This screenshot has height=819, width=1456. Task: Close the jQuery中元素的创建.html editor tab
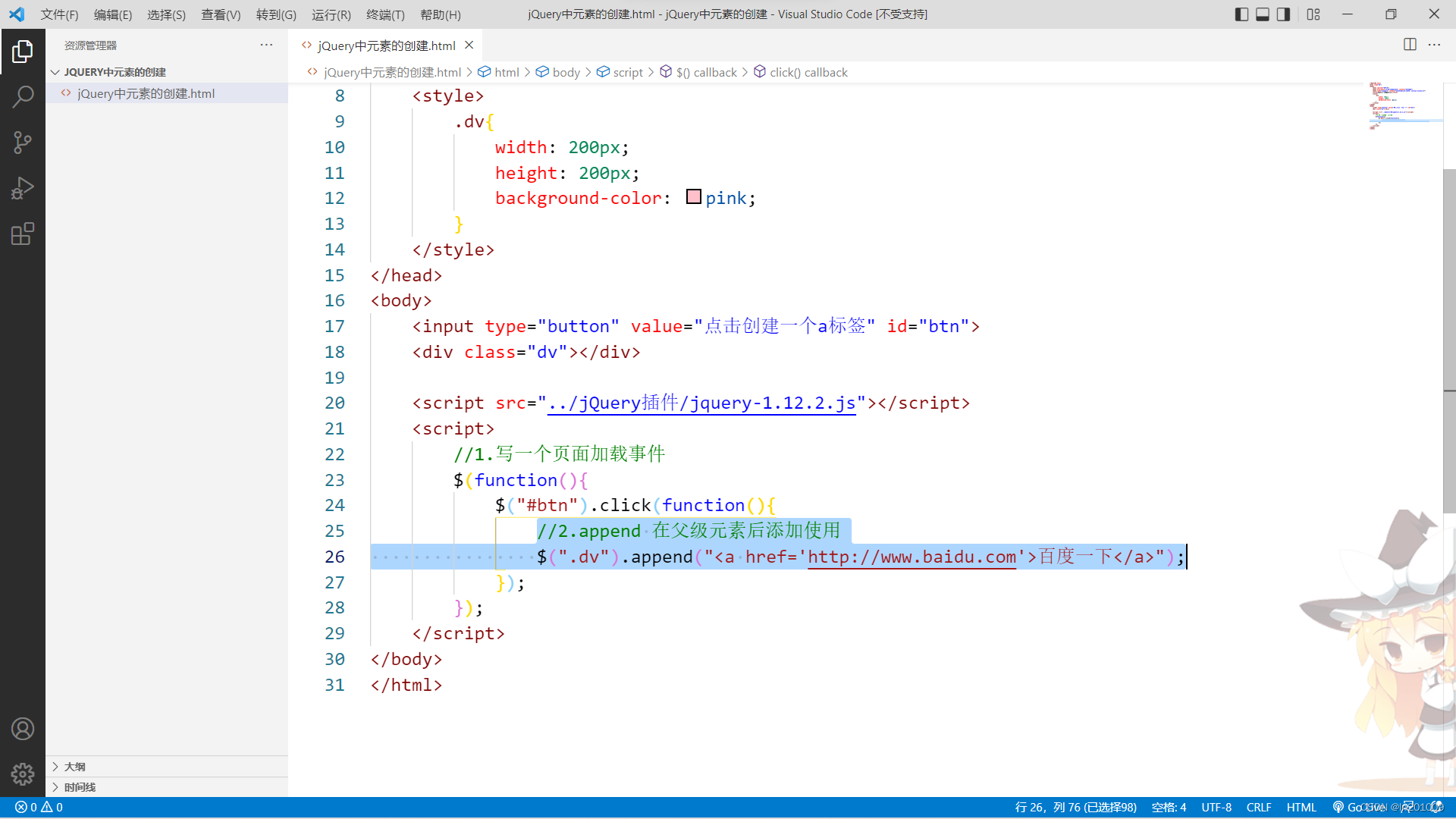pyautogui.click(x=469, y=45)
